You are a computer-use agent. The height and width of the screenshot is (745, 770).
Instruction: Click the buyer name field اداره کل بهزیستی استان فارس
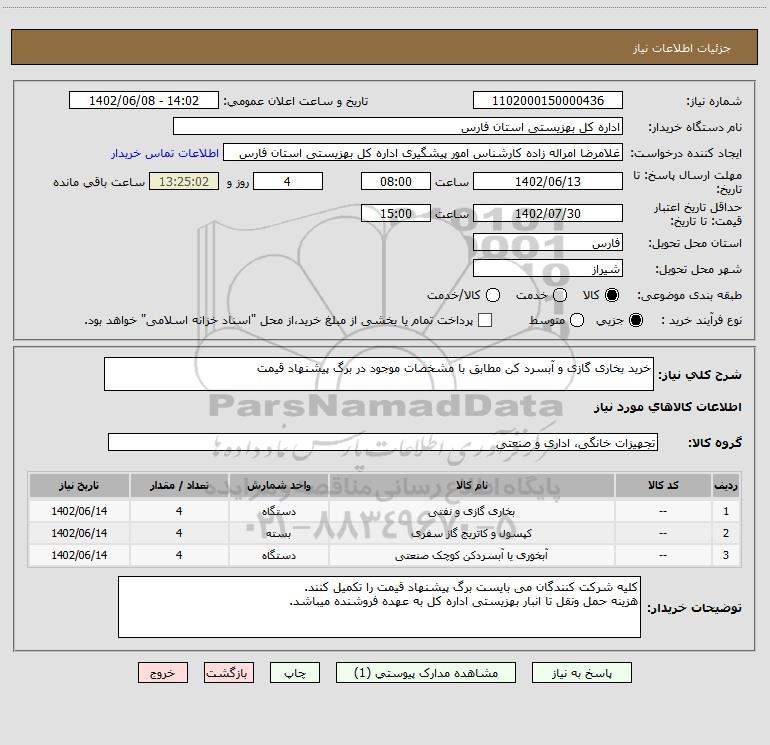[x=398, y=127]
